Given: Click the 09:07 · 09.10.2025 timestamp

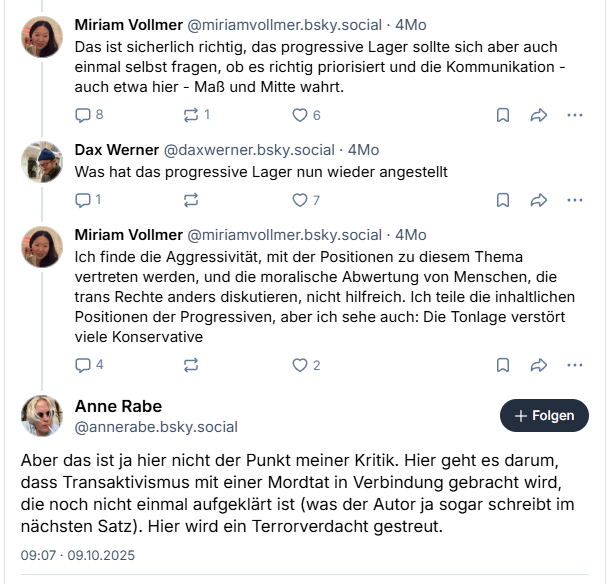Looking at the screenshot, I should coord(78,555).
